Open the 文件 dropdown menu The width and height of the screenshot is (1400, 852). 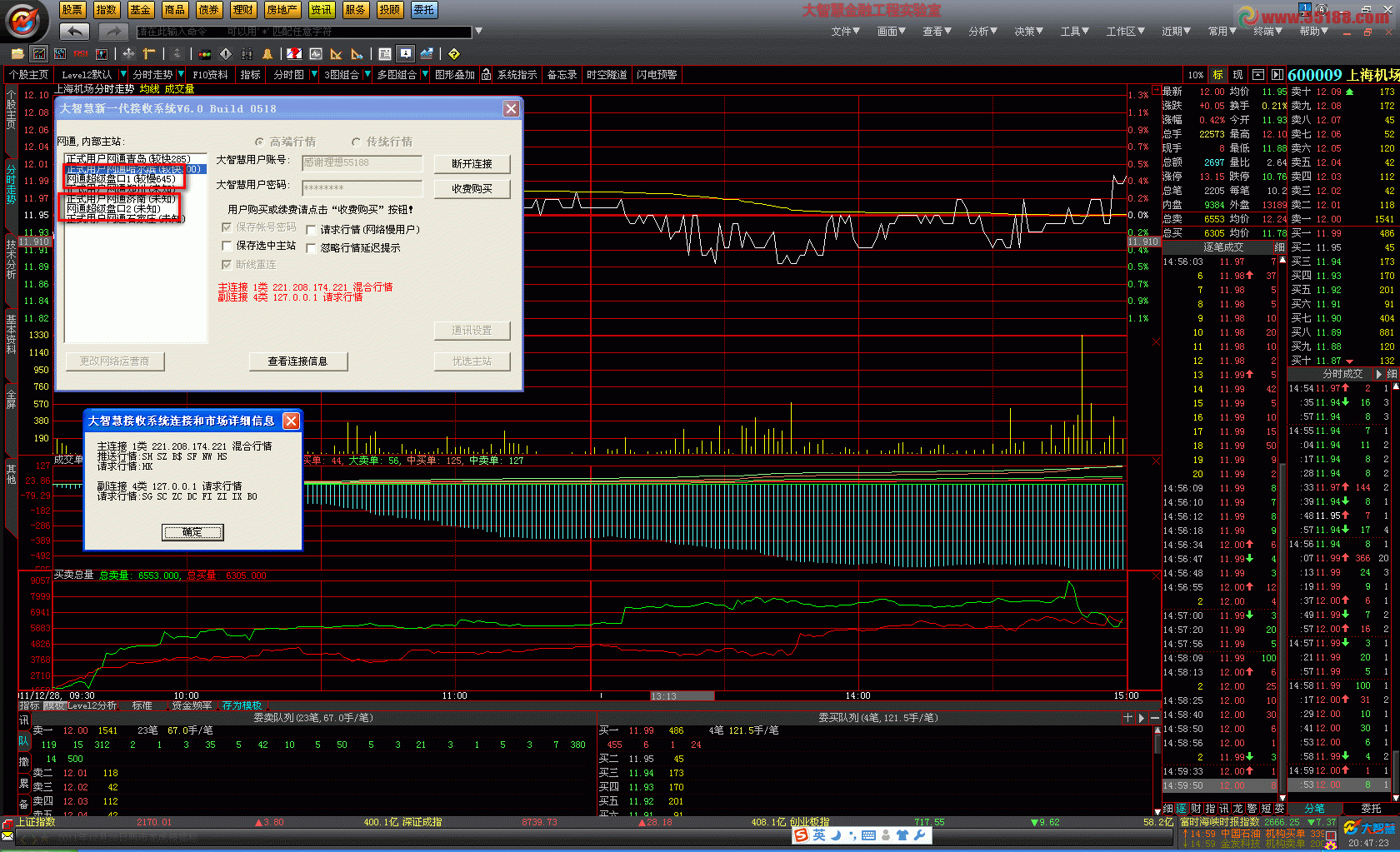pyautogui.click(x=846, y=31)
